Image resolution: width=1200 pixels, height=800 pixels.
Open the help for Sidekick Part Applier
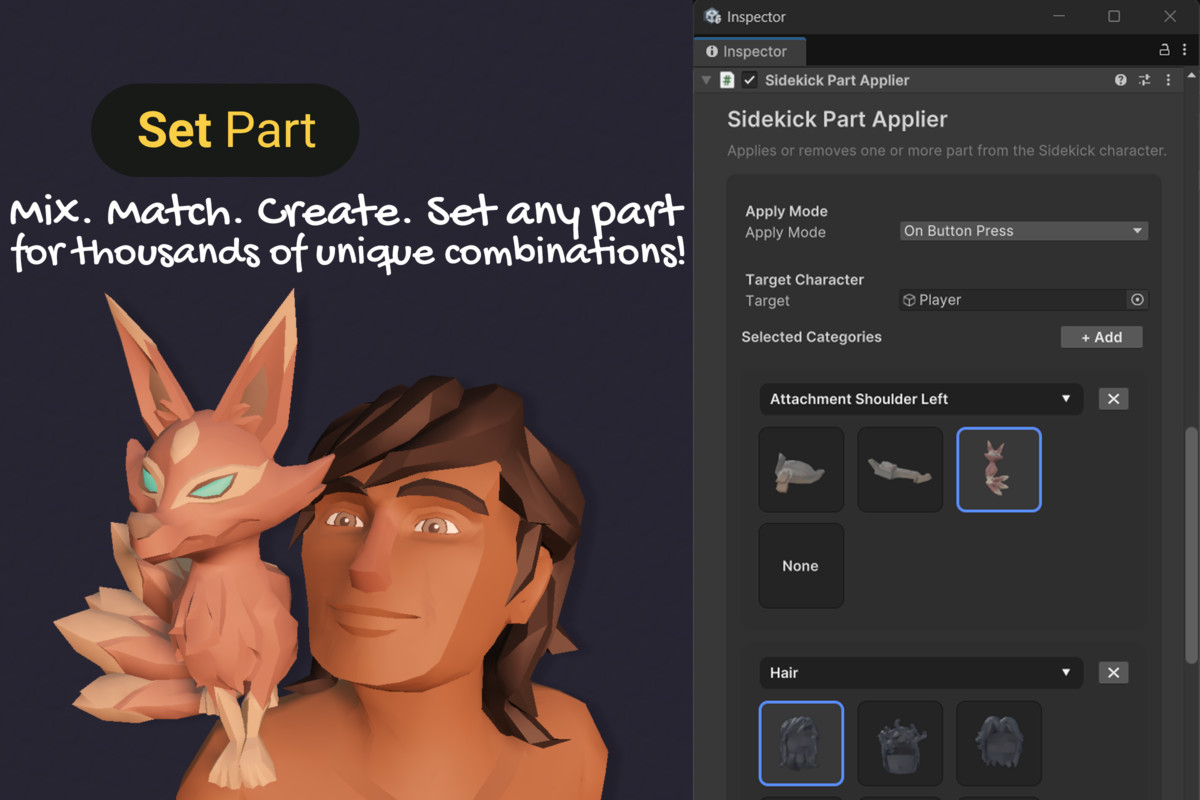(1120, 80)
